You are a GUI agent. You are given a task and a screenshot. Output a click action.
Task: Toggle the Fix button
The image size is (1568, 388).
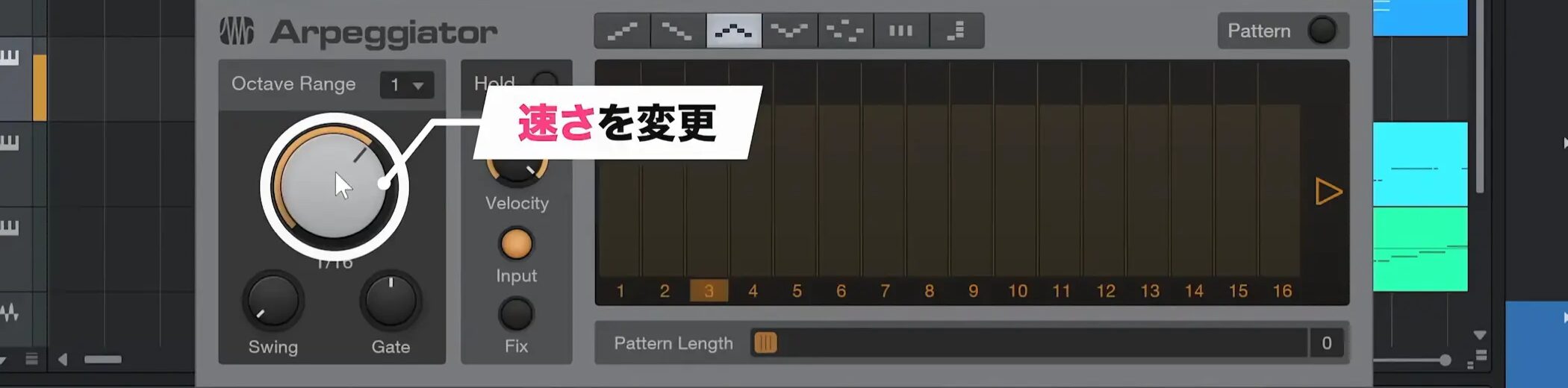pos(516,313)
